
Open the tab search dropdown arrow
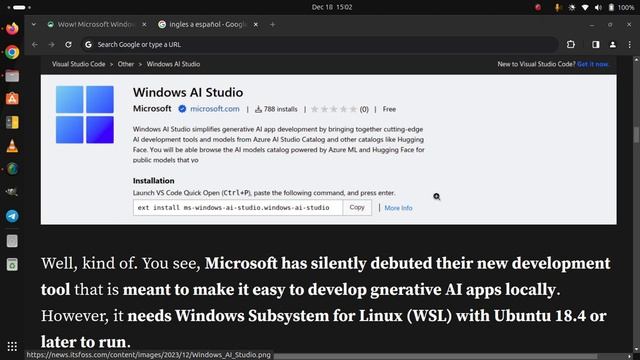[34, 24]
